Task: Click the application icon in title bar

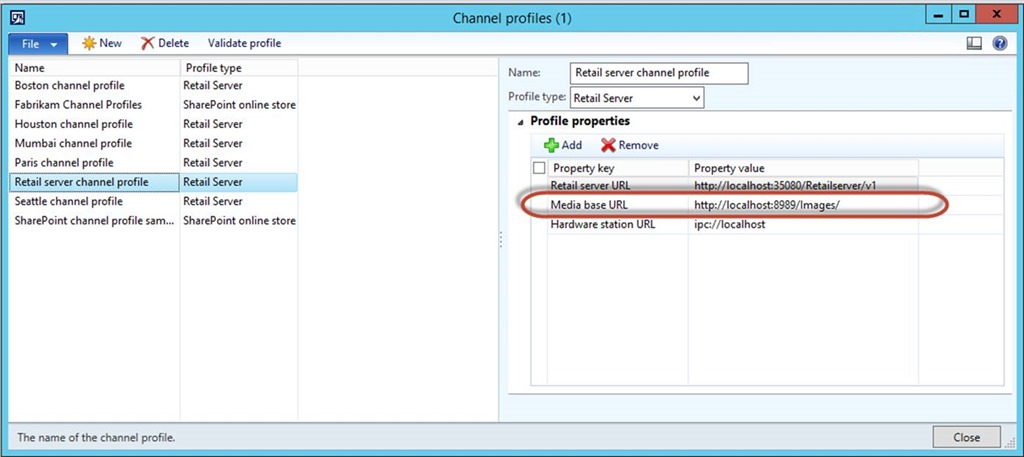Action: point(18,16)
